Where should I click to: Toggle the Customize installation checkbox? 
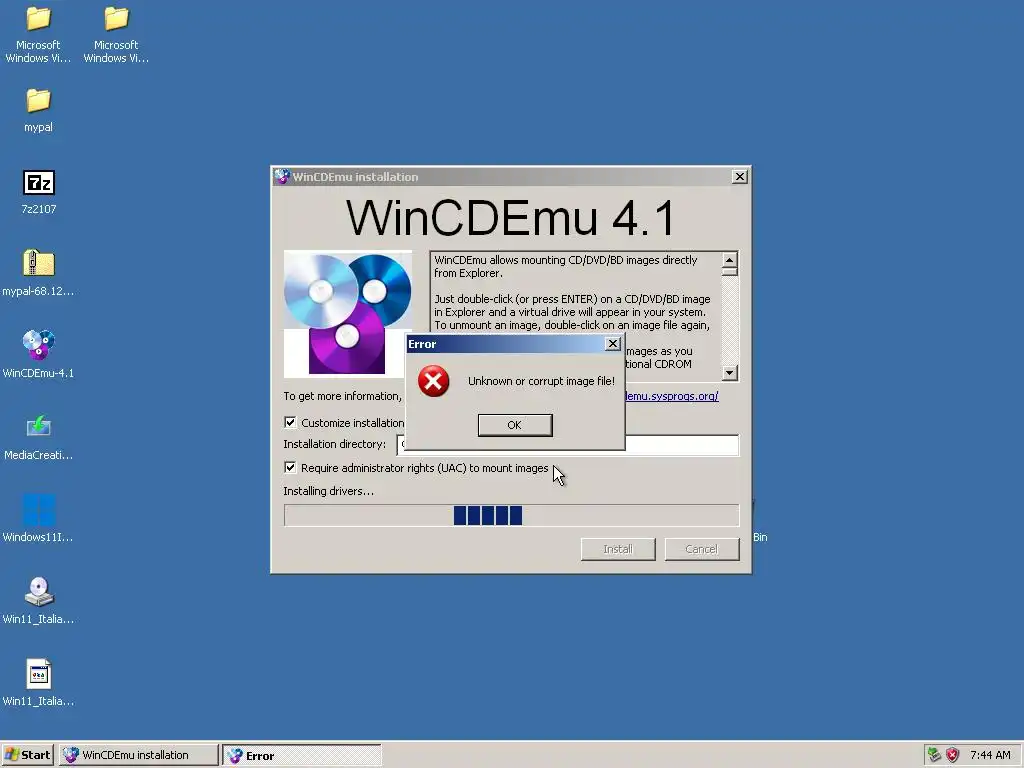pos(290,423)
